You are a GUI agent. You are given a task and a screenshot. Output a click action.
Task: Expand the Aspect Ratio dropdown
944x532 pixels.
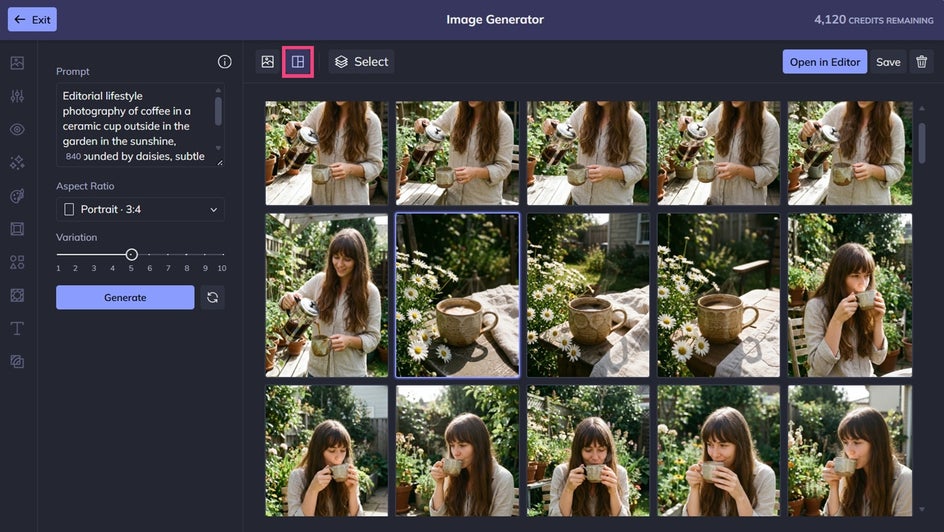[x=140, y=209]
